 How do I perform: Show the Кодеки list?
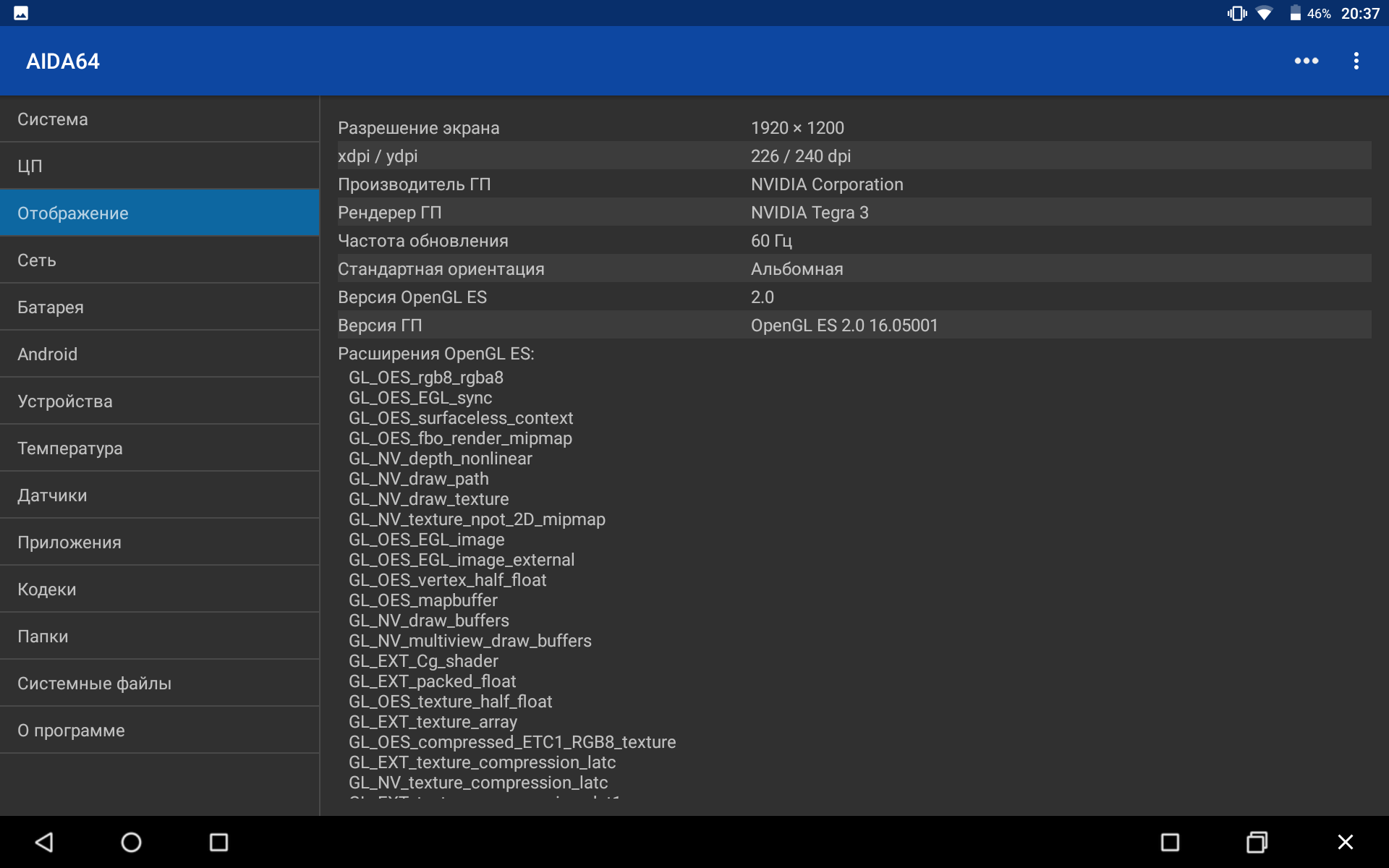pyautogui.click(x=159, y=590)
